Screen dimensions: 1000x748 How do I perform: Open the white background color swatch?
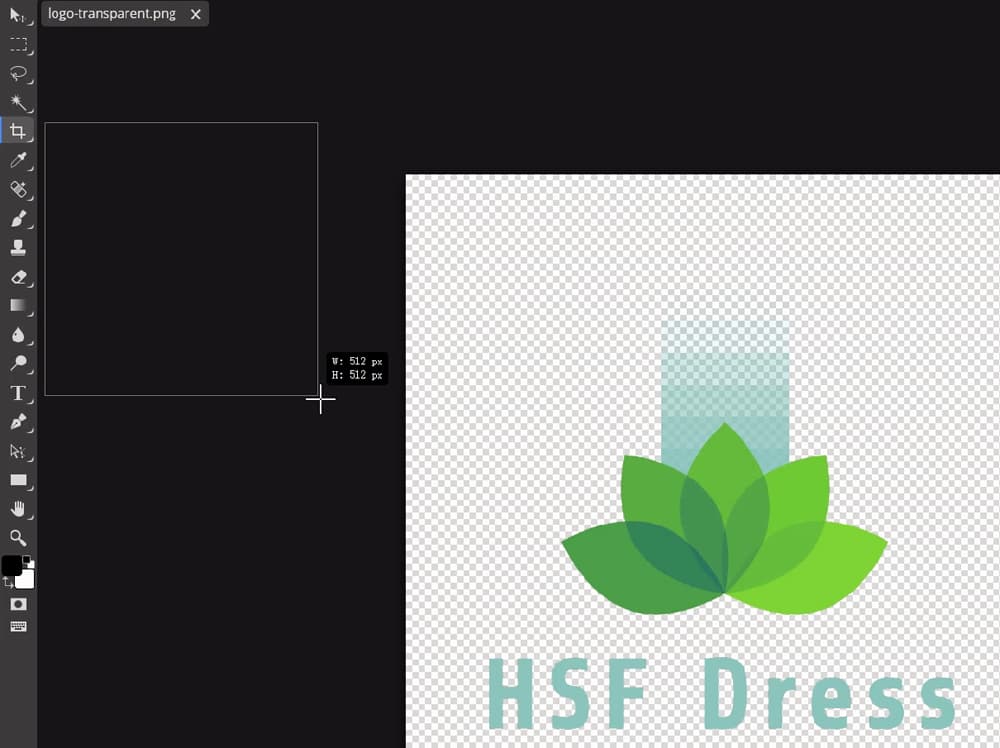coord(27,580)
